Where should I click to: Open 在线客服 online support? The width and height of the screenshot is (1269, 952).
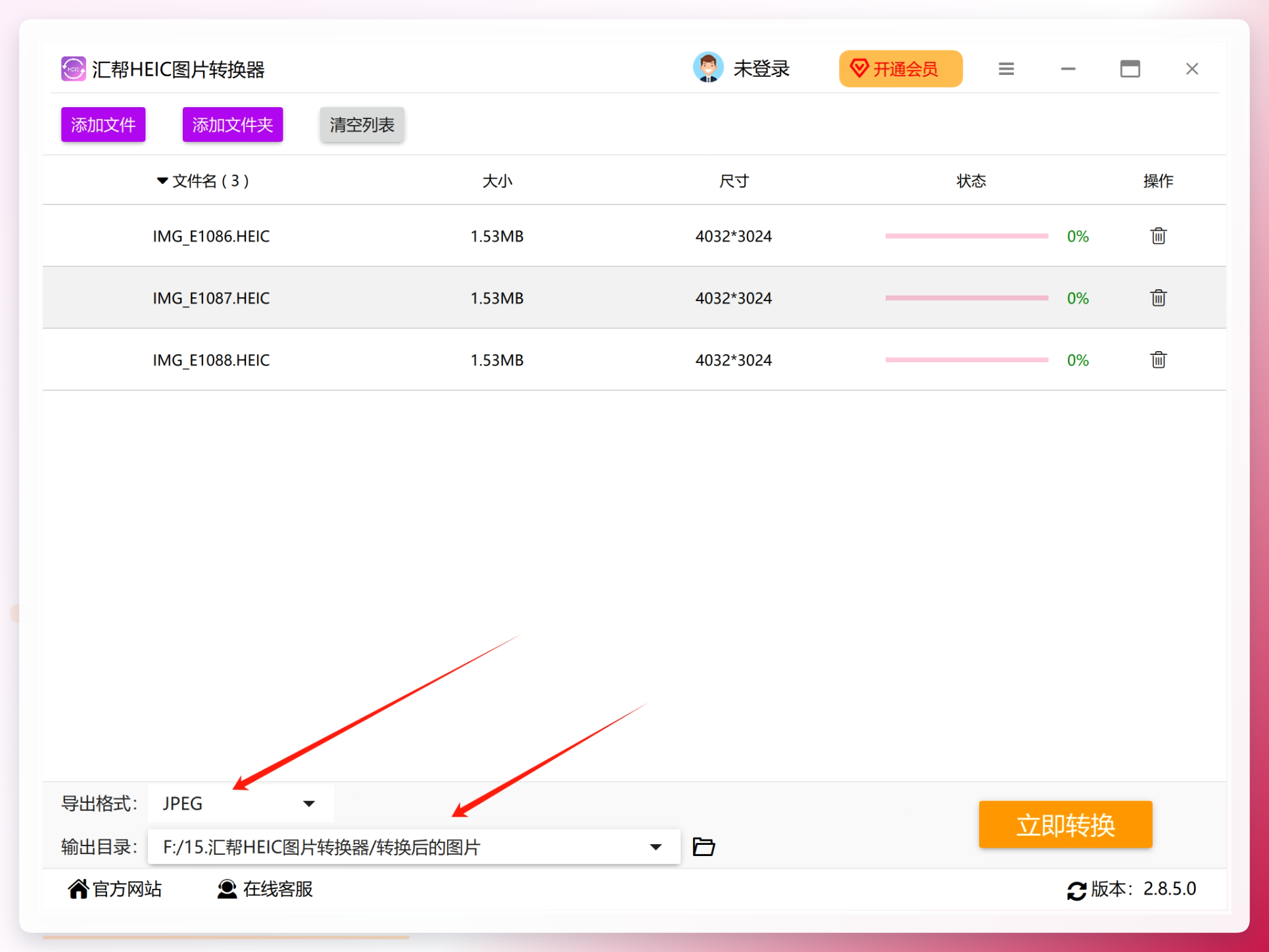tap(264, 889)
